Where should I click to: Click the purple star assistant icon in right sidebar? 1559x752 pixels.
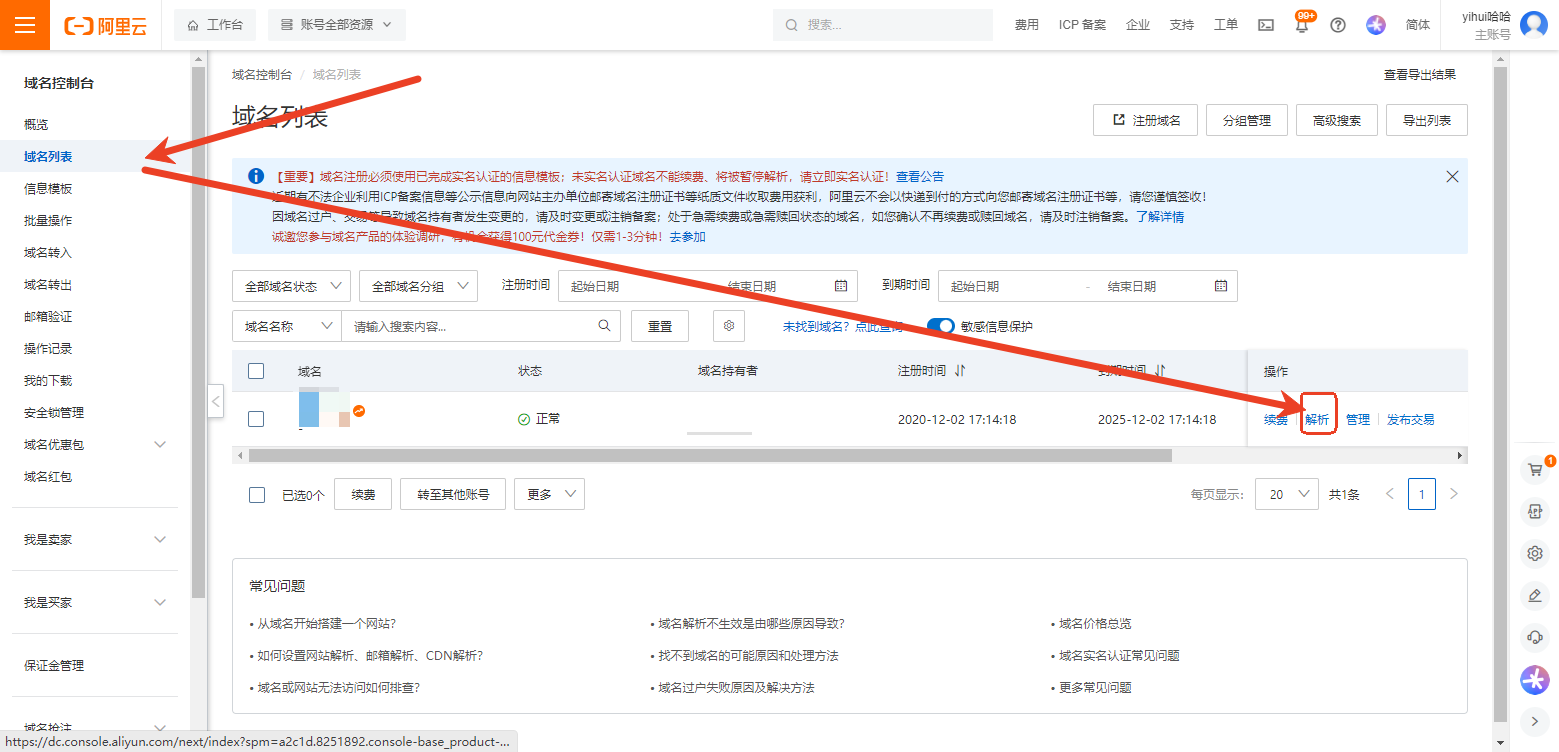coord(1534,680)
